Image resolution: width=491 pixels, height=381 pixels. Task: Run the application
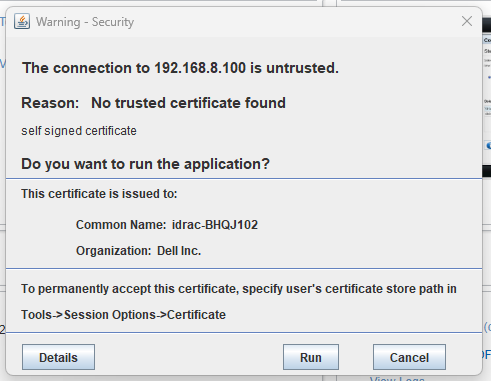pos(311,357)
